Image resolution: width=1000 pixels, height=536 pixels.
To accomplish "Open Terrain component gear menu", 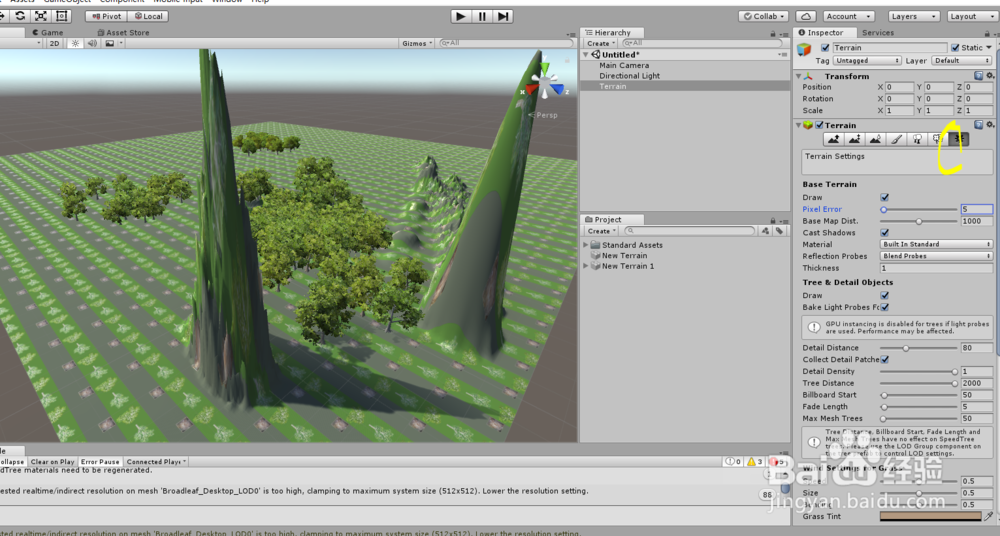I will point(990,125).
